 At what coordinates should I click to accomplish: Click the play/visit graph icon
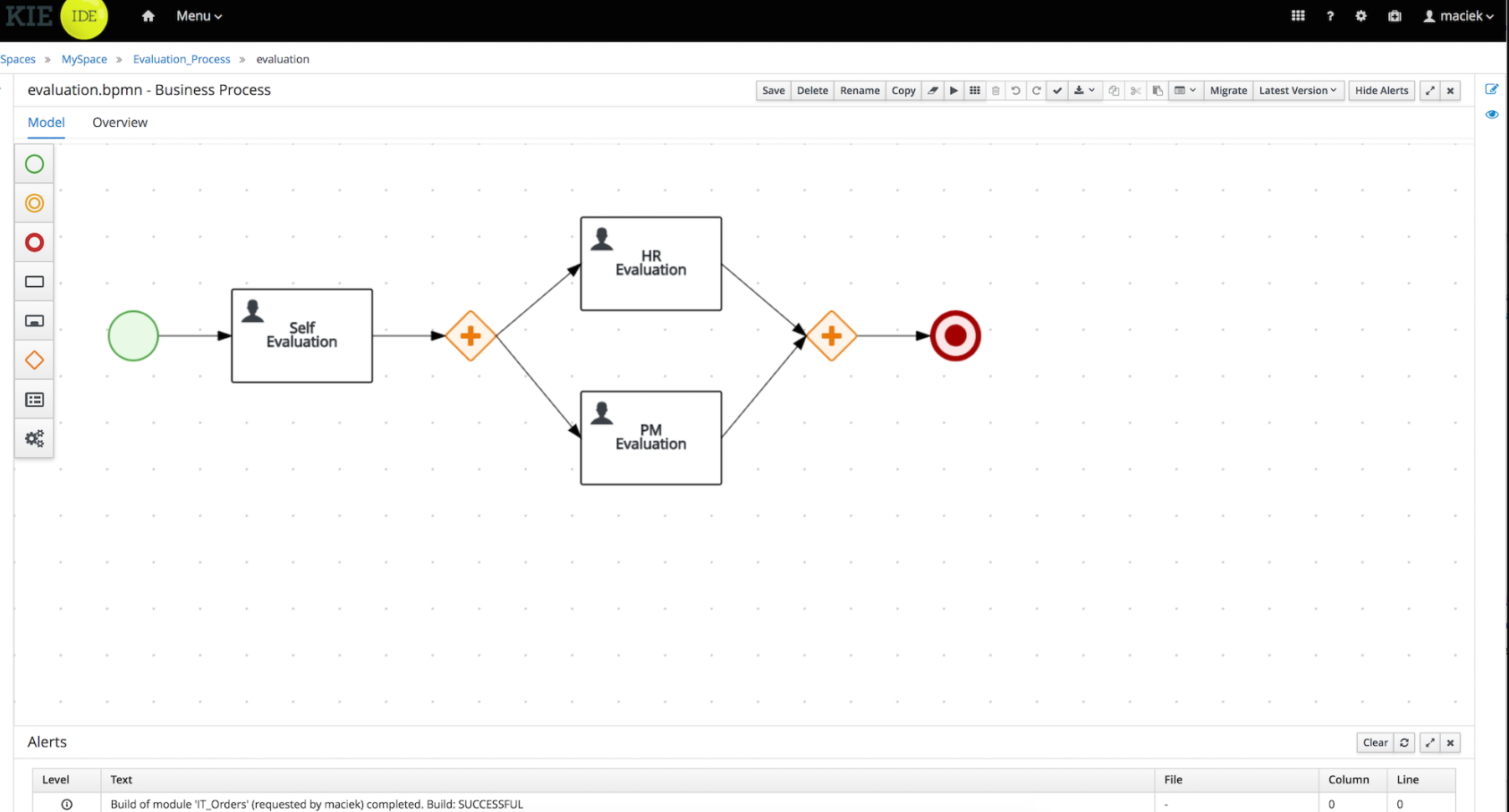coord(954,90)
